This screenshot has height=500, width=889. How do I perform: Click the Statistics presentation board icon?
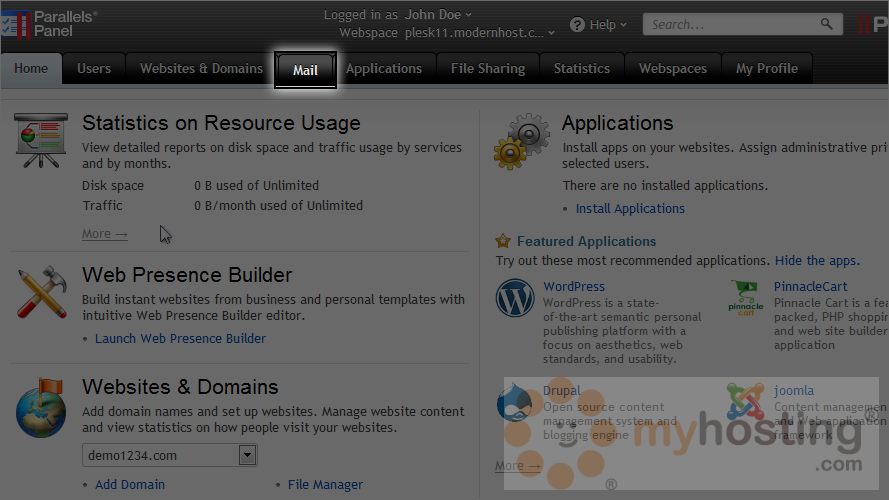tap(41, 140)
